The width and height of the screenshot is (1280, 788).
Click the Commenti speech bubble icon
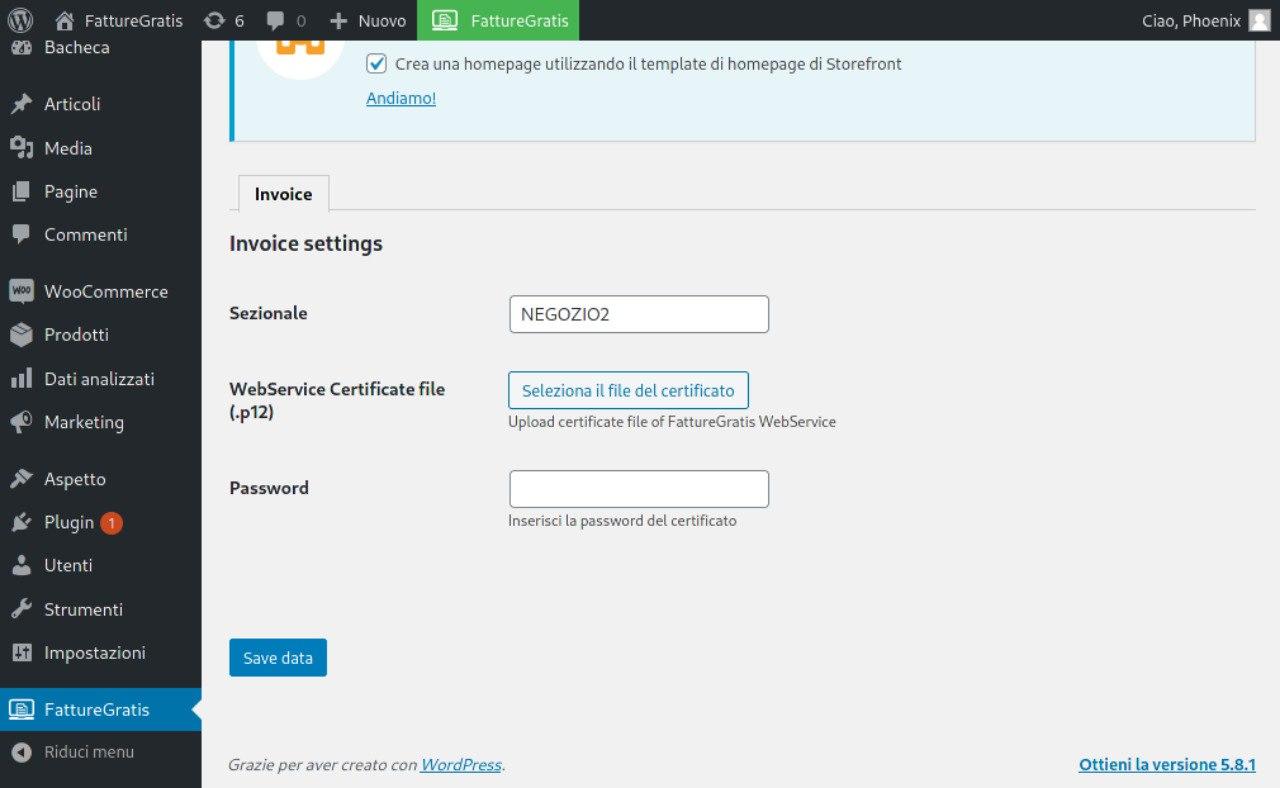point(21,234)
